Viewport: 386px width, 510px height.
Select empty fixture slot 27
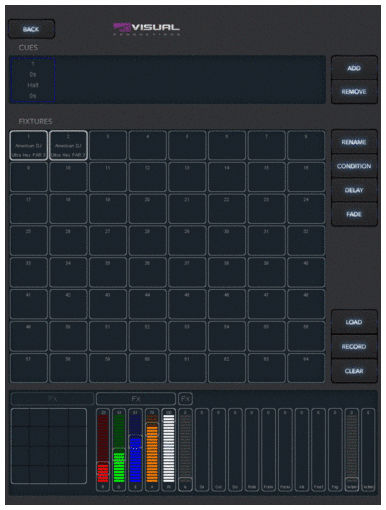coord(108,241)
